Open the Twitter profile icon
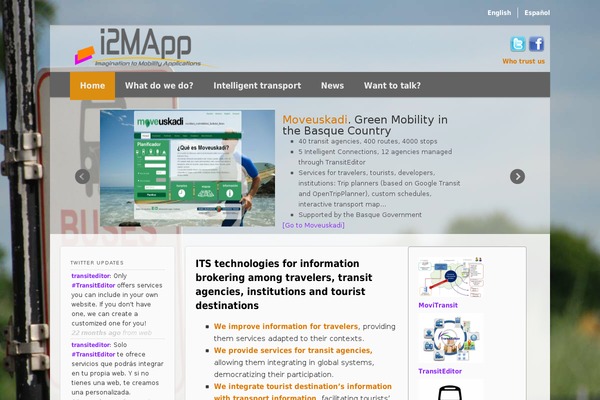 tap(517, 44)
